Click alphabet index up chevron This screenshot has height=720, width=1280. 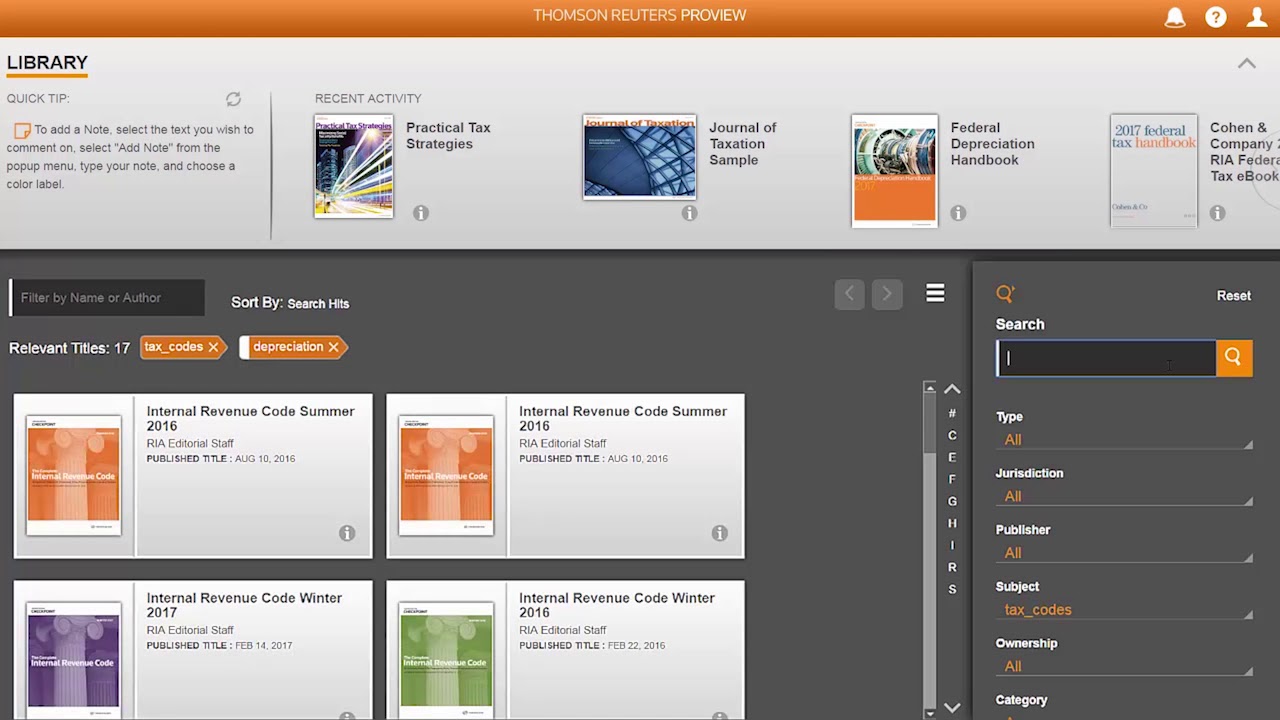952,389
